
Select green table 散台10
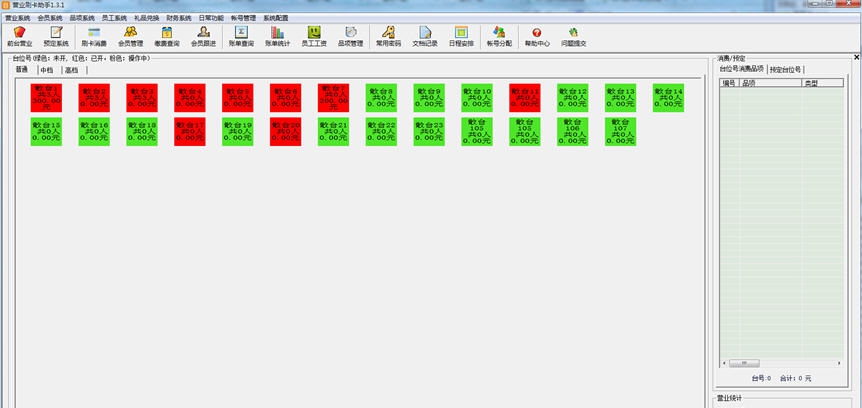pyautogui.click(x=477, y=98)
